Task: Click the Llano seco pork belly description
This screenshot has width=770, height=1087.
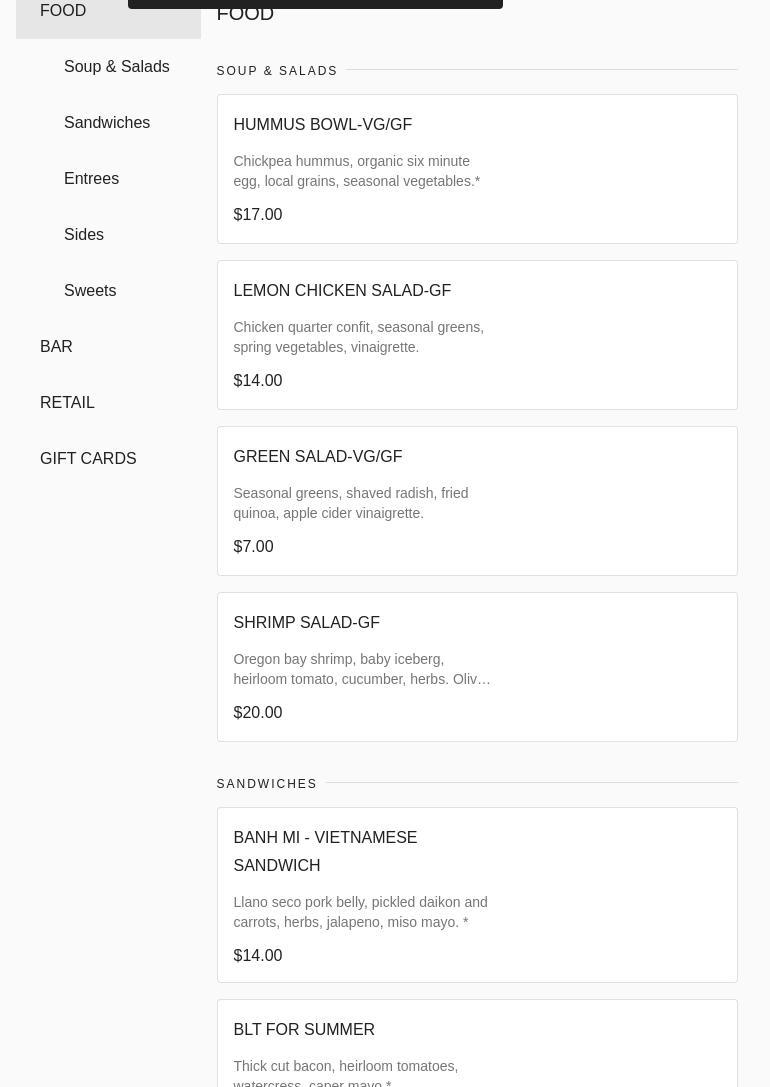Action: pyautogui.click(x=360, y=912)
